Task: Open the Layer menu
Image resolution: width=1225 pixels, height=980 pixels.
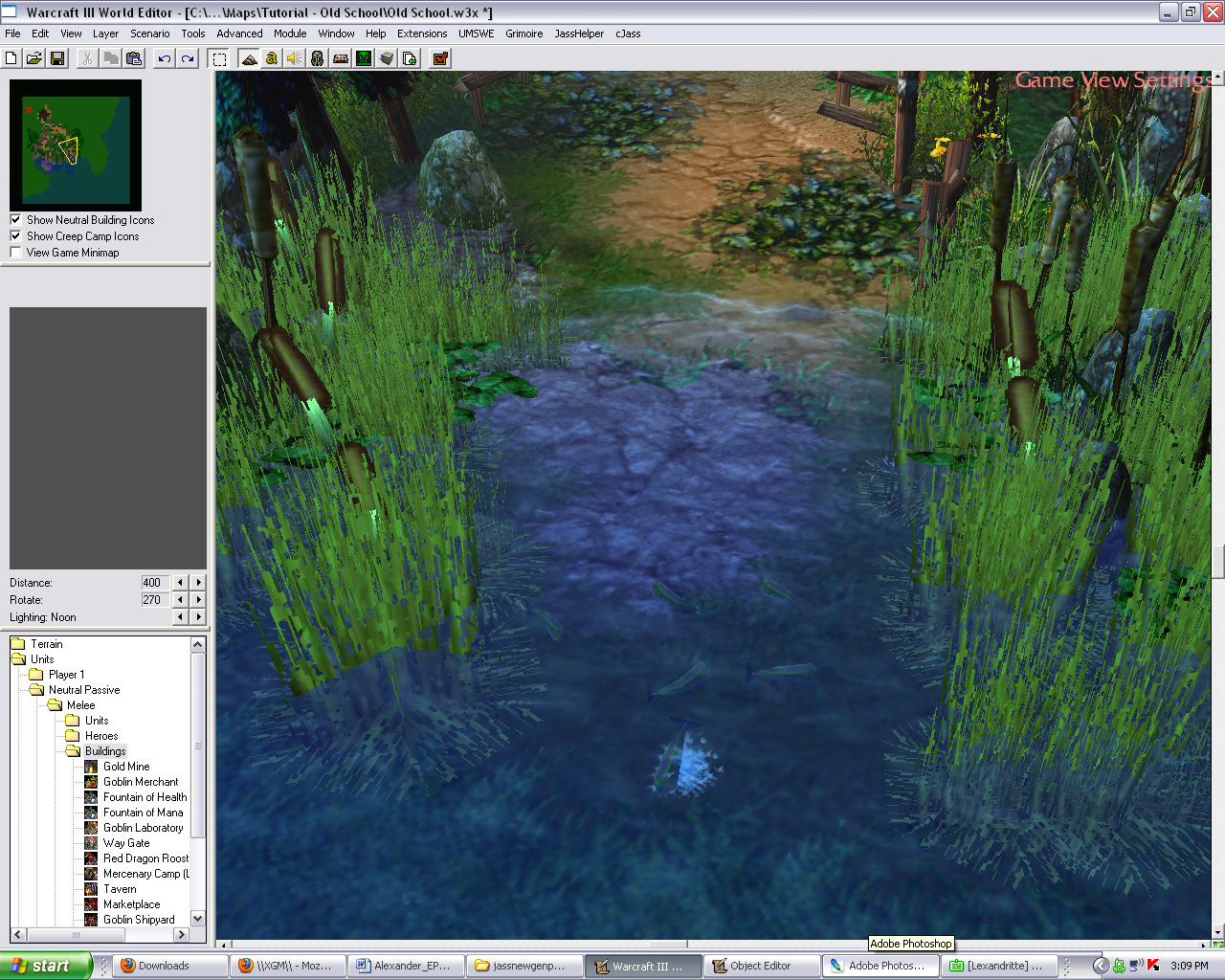Action: point(105,33)
